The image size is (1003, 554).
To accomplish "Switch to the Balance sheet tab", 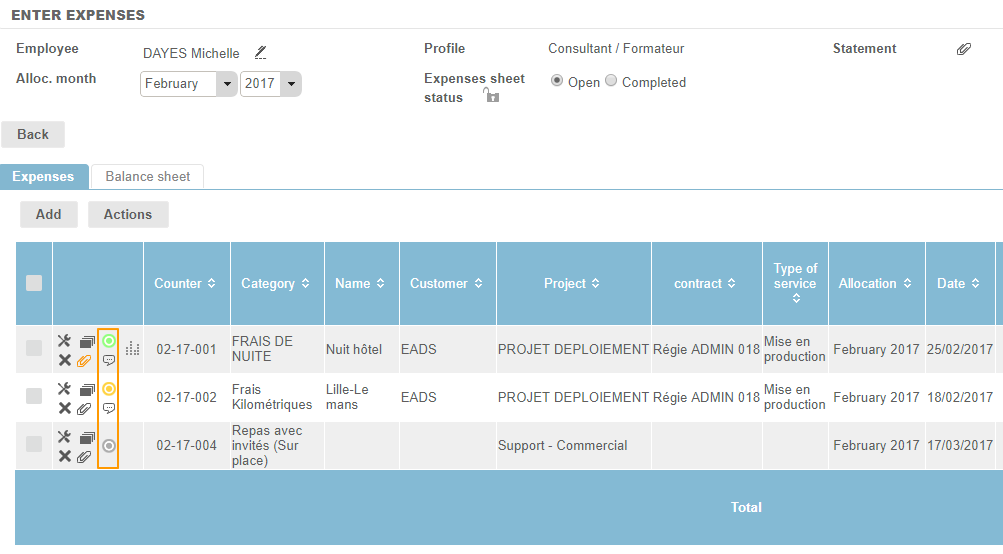I will point(147,176).
